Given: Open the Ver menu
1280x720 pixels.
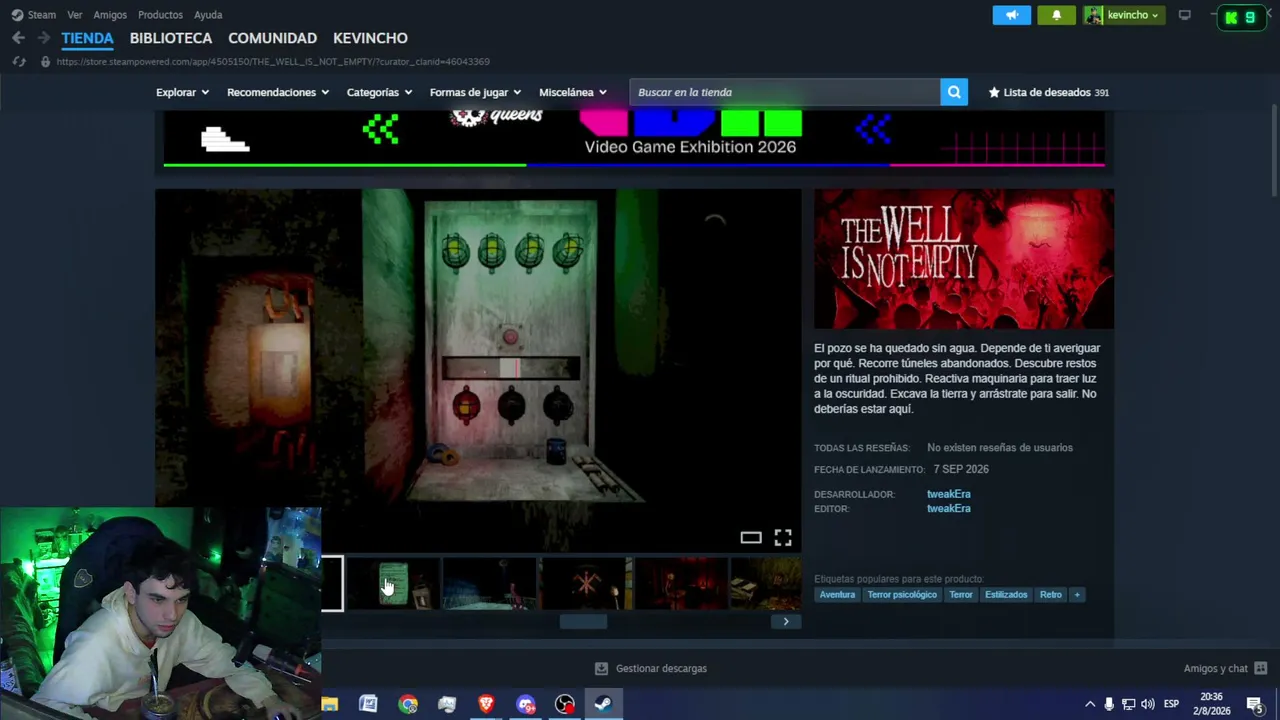Looking at the screenshot, I should (75, 15).
